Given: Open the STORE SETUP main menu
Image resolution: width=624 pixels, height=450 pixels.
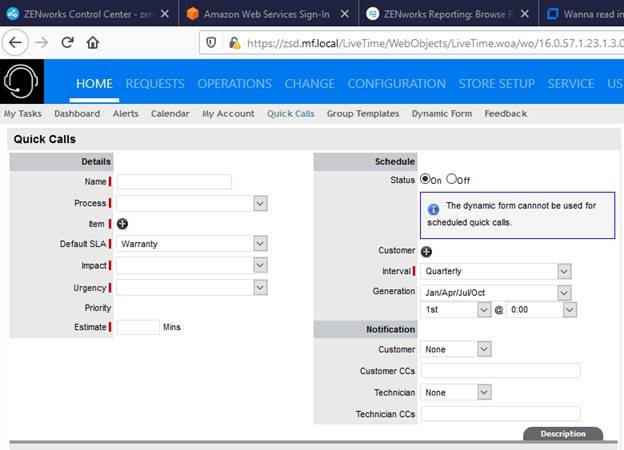Looking at the screenshot, I should coord(497,84).
